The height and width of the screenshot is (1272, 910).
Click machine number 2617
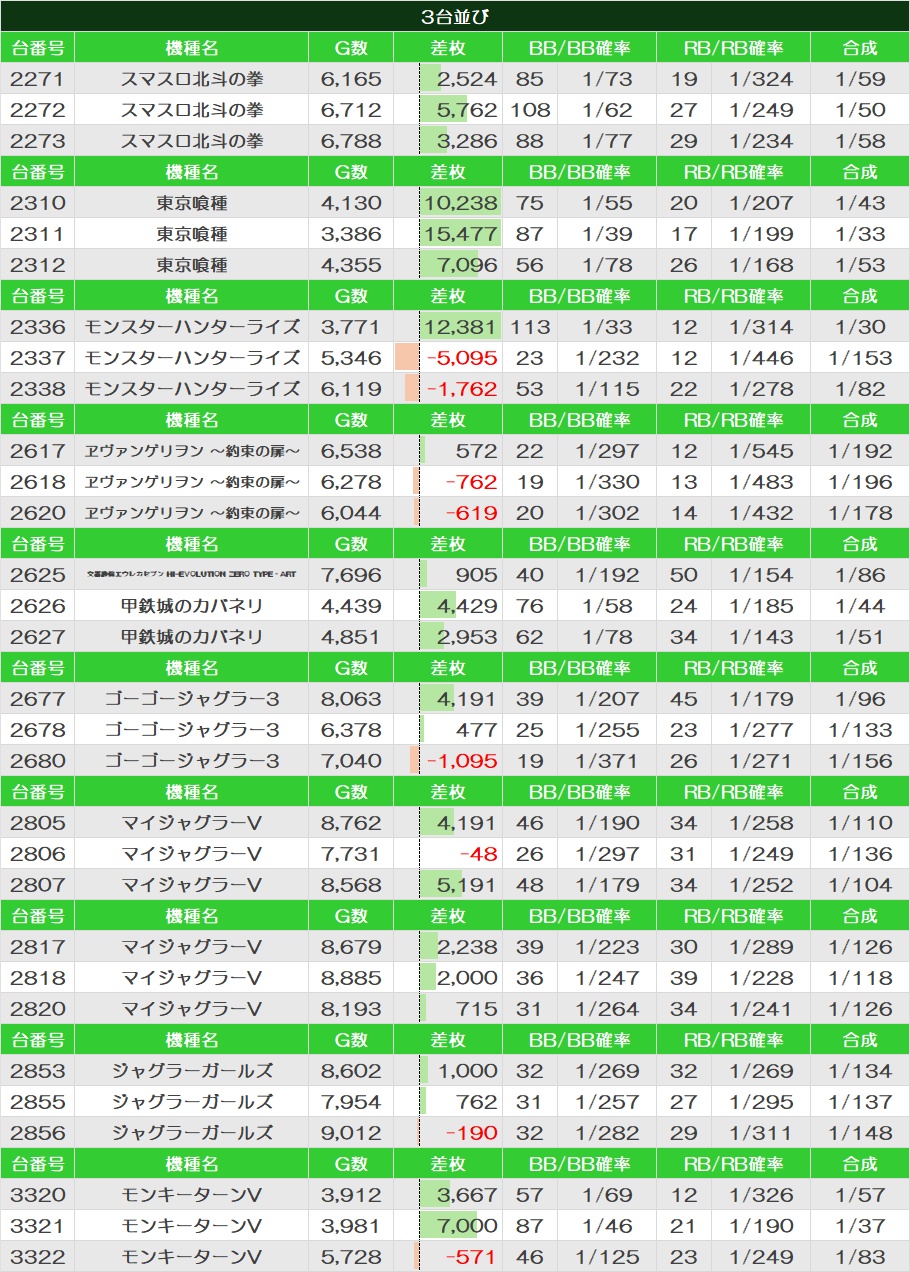(38, 451)
